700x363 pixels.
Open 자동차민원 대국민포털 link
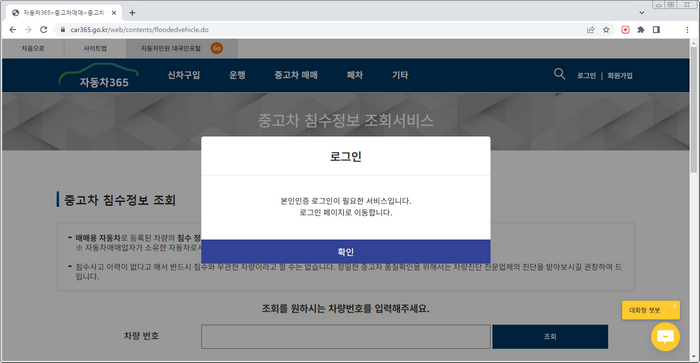171,48
